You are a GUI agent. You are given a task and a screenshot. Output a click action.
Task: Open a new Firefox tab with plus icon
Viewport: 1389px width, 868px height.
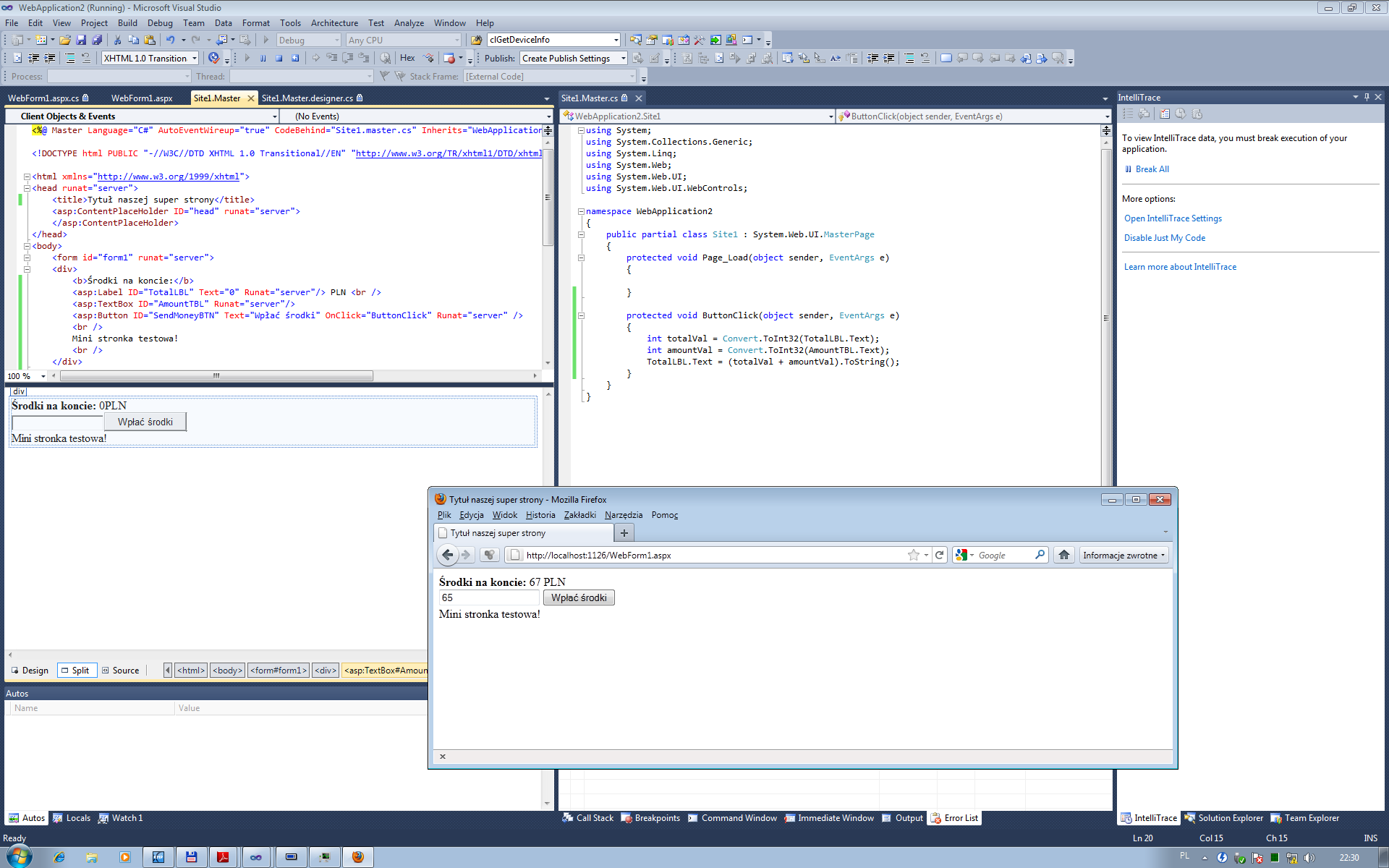(x=624, y=533)
